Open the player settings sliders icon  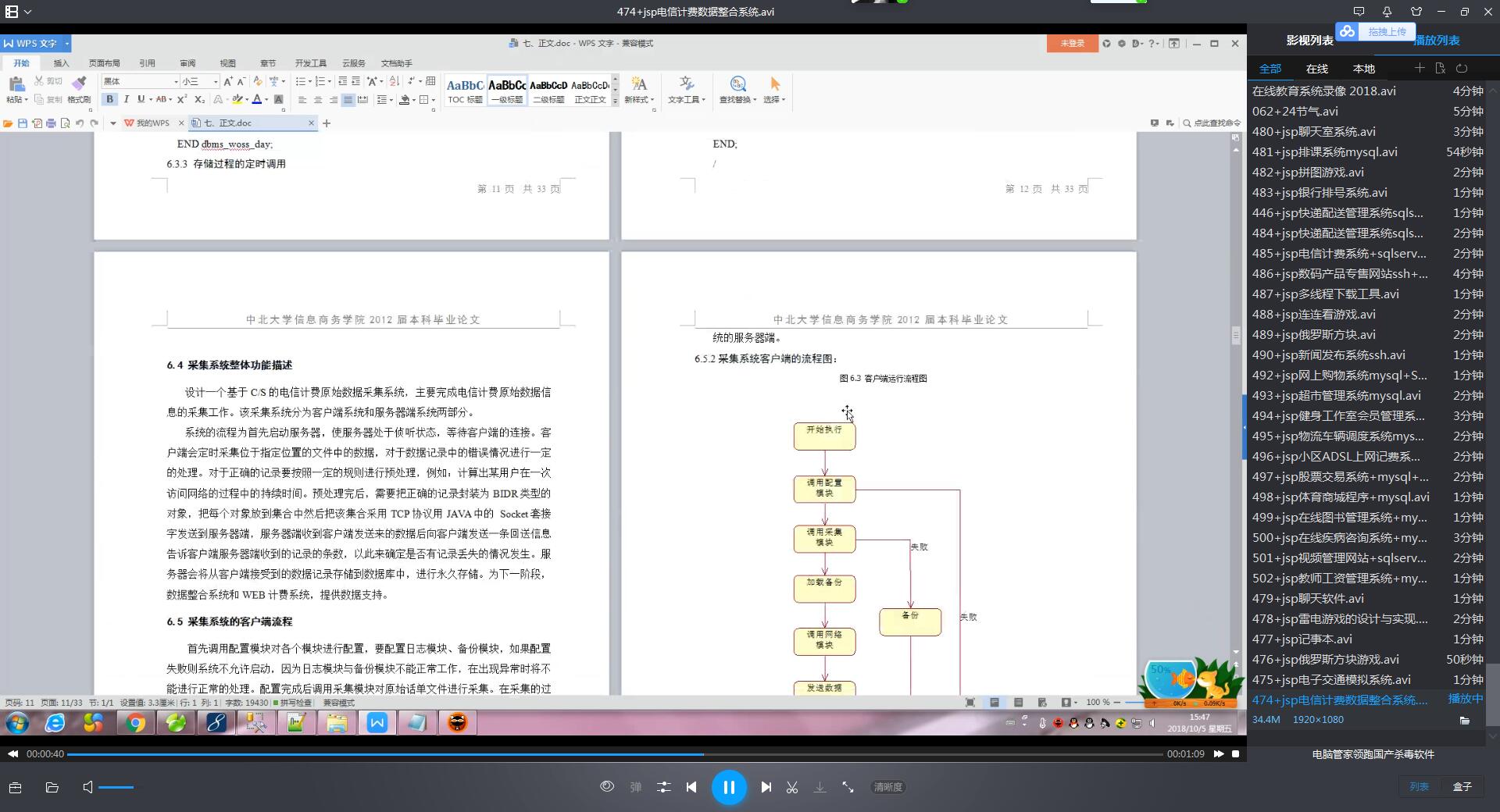pyautogui.click(x=663, y=787)
